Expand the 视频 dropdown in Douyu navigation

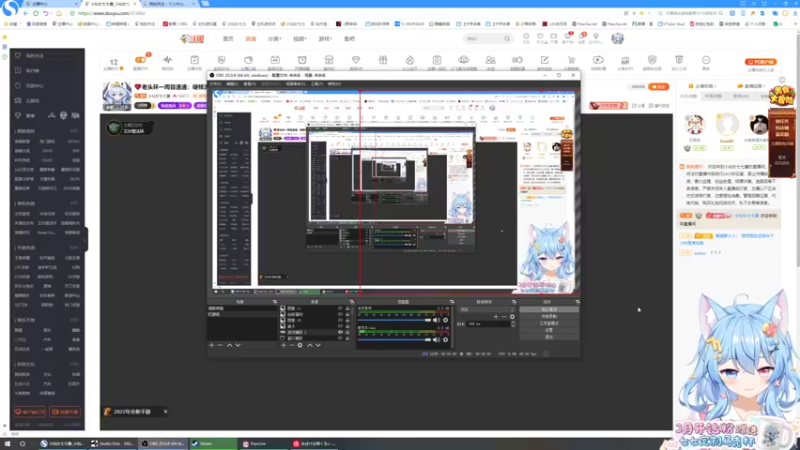click(300, 39)
